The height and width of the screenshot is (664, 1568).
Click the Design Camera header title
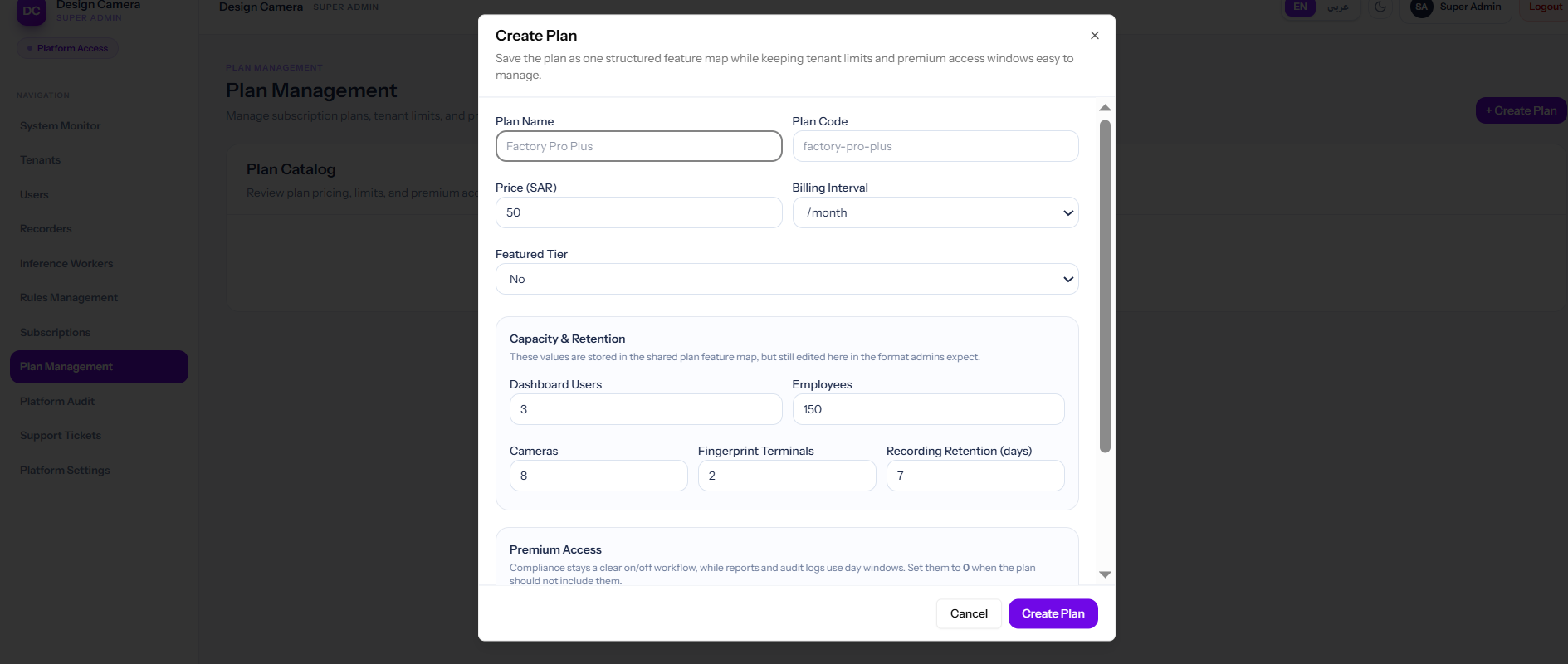coord(261,7)
